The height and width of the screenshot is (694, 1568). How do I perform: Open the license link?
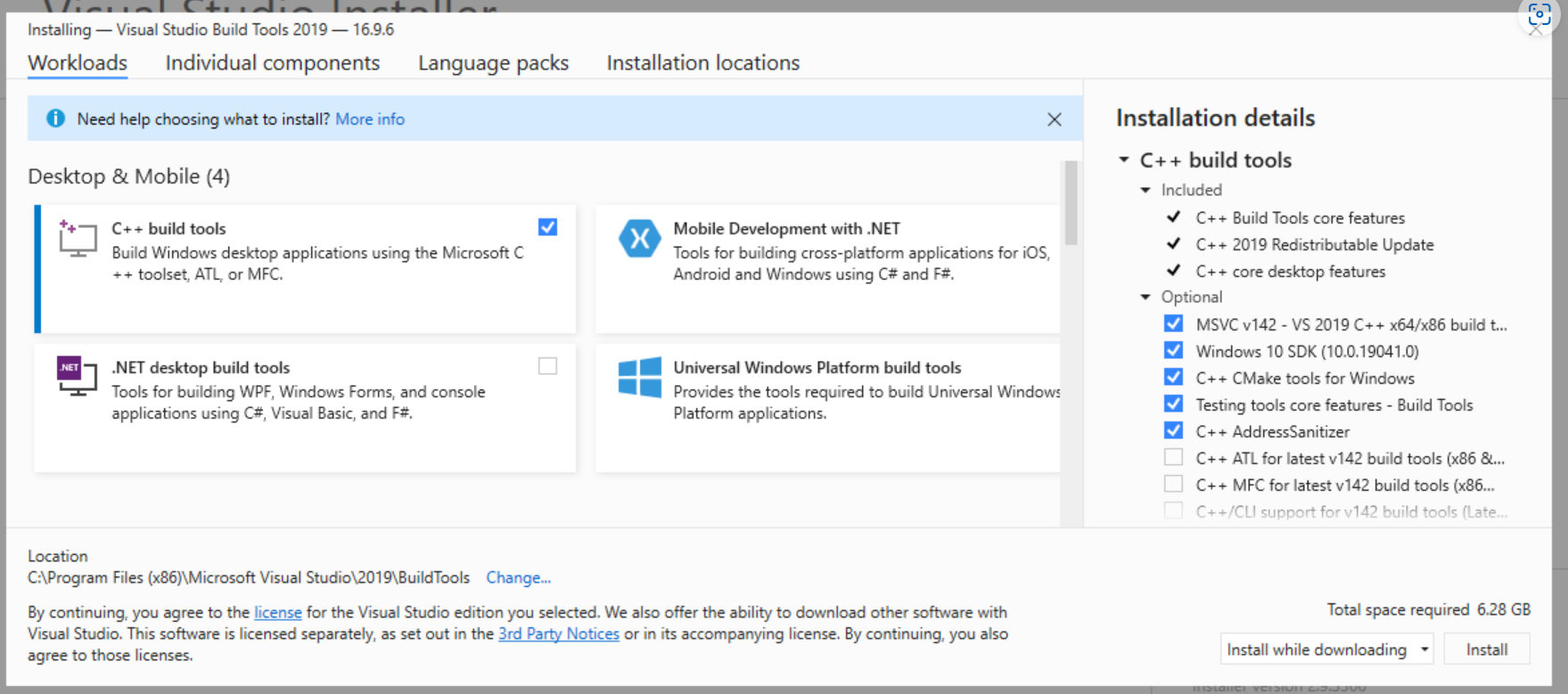(x=277, y=612)
